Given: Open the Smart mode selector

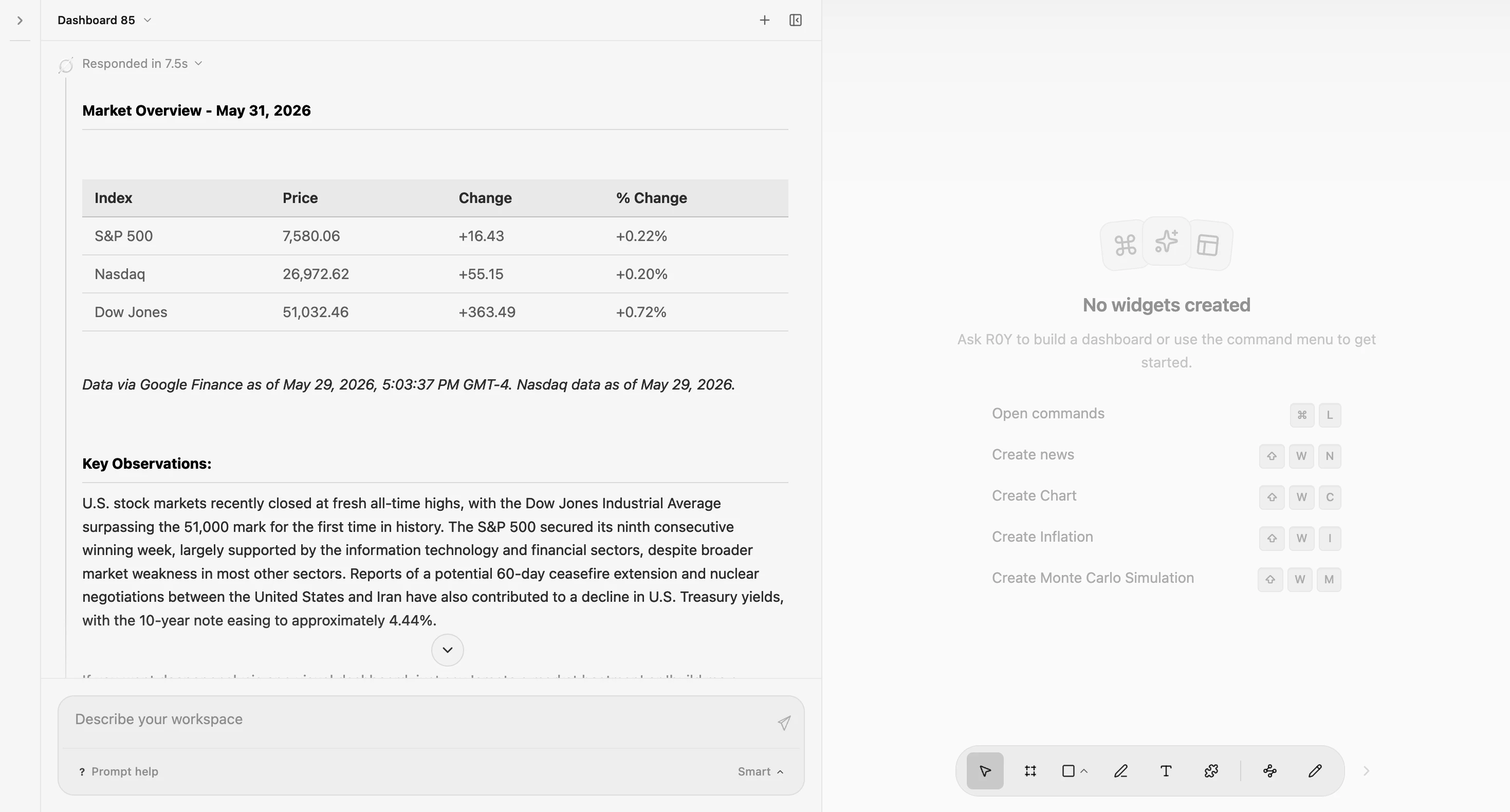Looking at the screenshot, I should pyautogui.click(x=760, y=771).
